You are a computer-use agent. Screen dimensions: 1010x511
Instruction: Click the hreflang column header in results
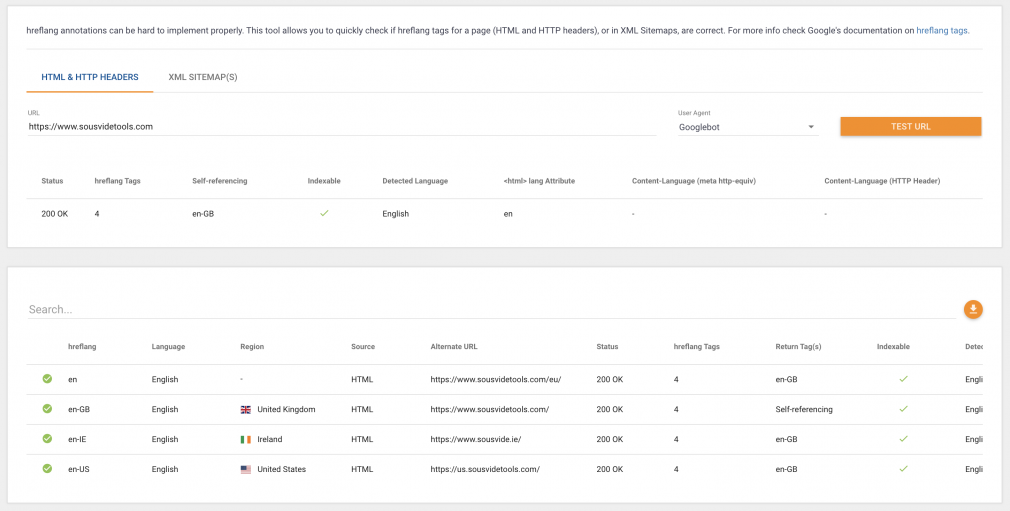[82, 346]
